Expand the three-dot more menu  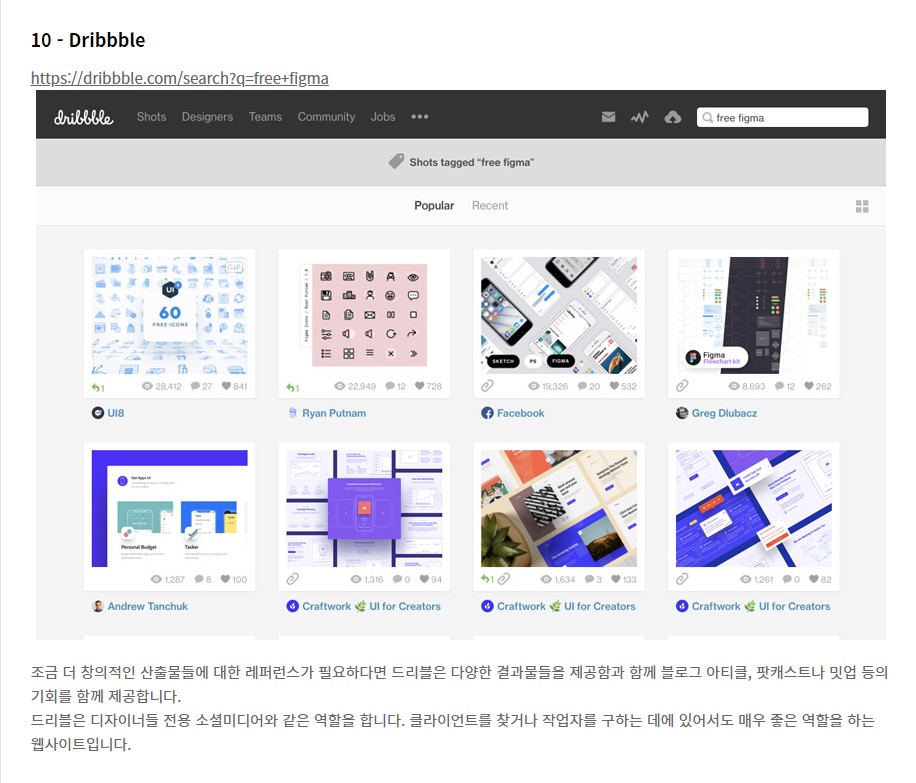tap(419, 117)
